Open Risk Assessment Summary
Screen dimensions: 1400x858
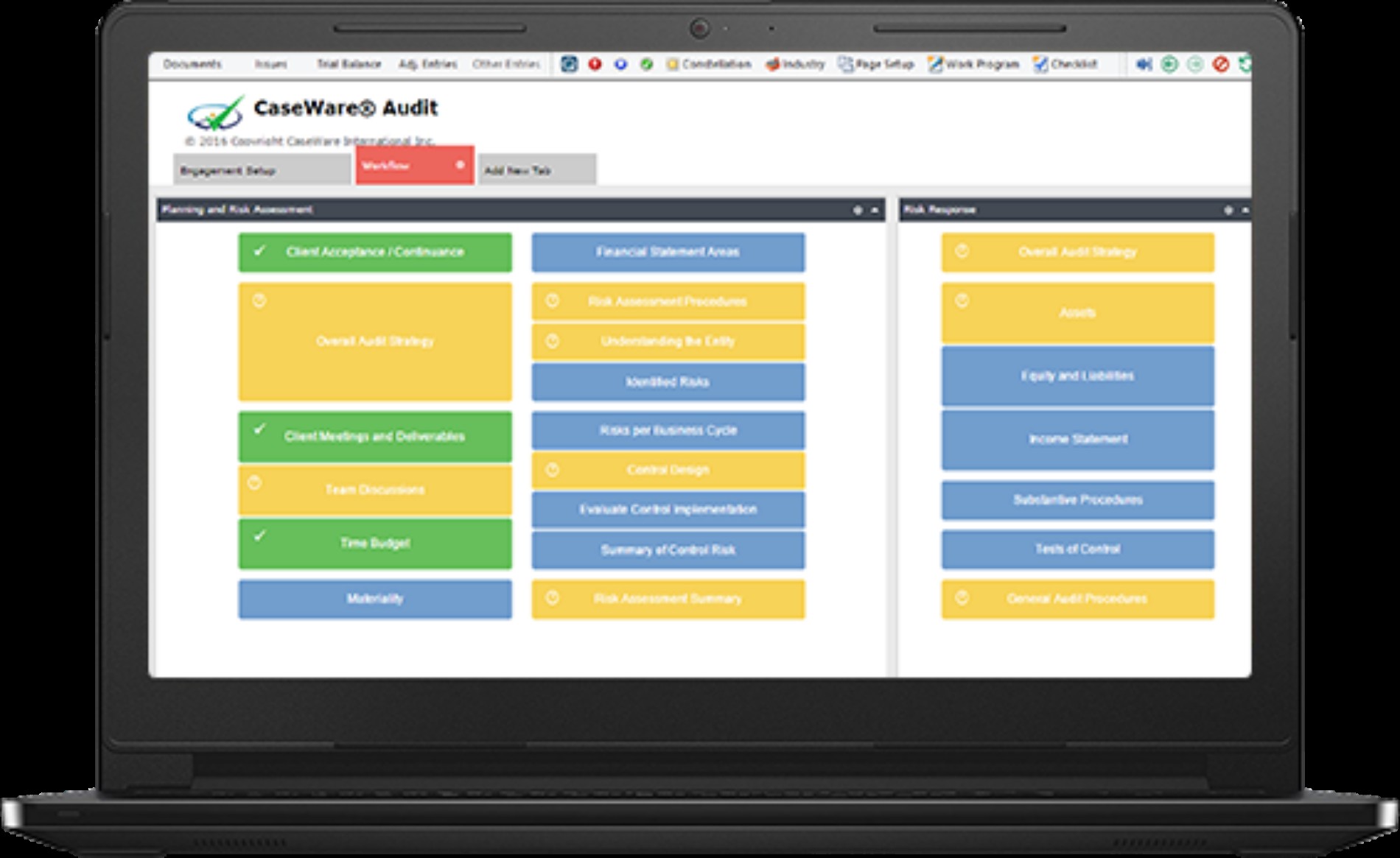tap(668, 599)
